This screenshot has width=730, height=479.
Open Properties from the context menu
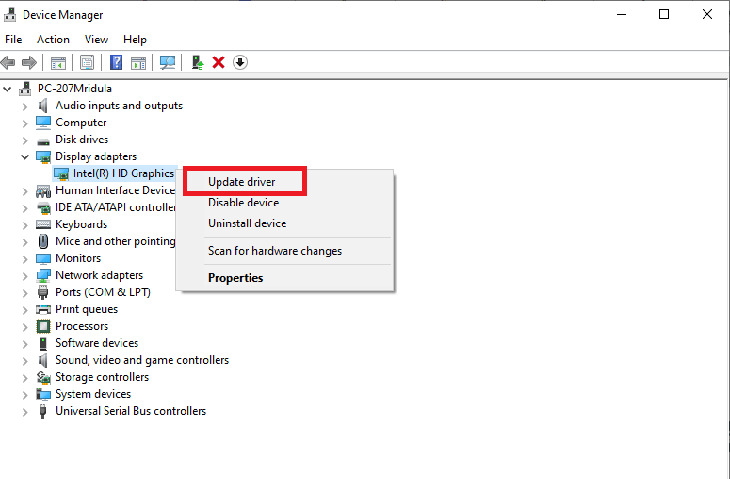(x=235, y=278)
